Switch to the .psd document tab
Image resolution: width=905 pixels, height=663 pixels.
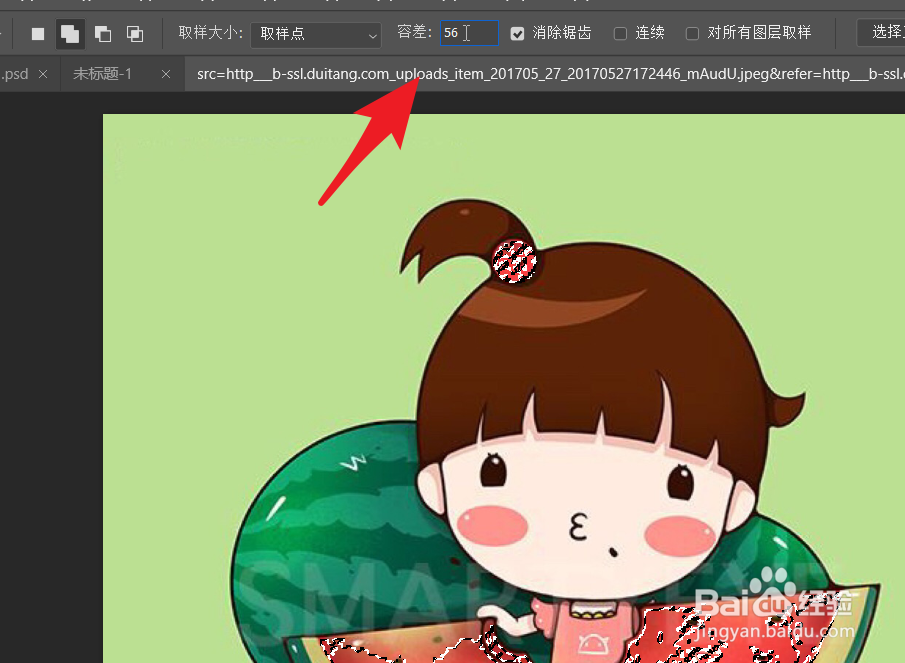[x=16, y=74]
